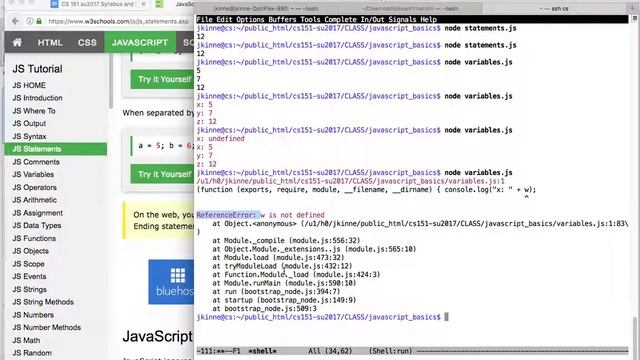The width and height of the screenshot is (640, 360).
Task: Open JS Number Methods in the sidebar
Action: tap(46, 328)
